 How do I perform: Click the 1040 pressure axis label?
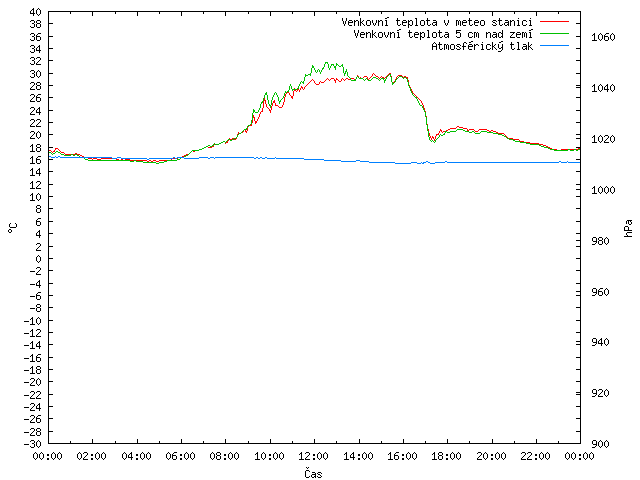[x=603, y=88]
